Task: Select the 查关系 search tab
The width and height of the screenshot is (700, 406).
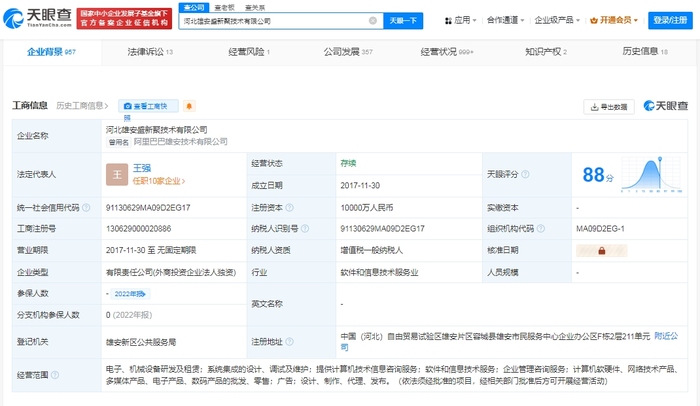Action: pos(255,8)
